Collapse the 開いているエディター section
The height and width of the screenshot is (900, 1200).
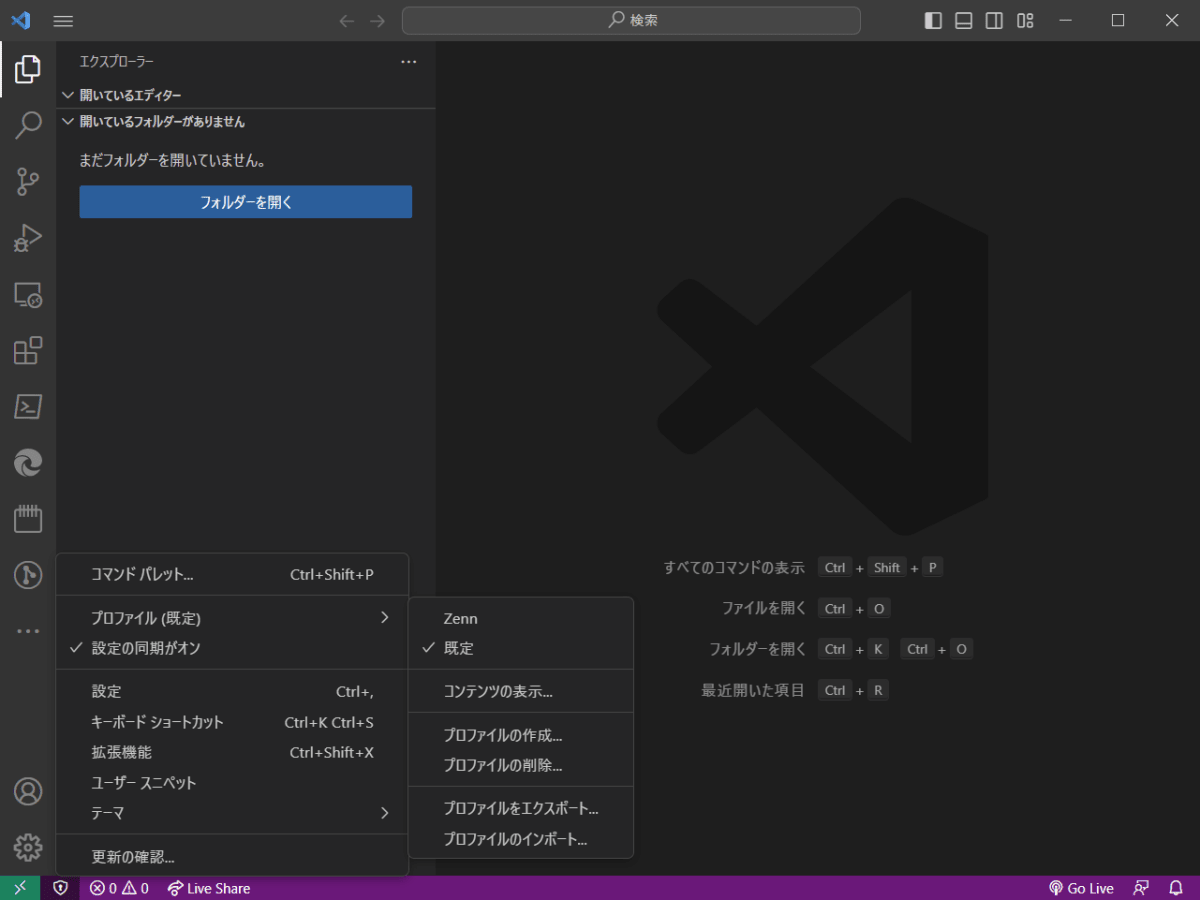[245, 95]
